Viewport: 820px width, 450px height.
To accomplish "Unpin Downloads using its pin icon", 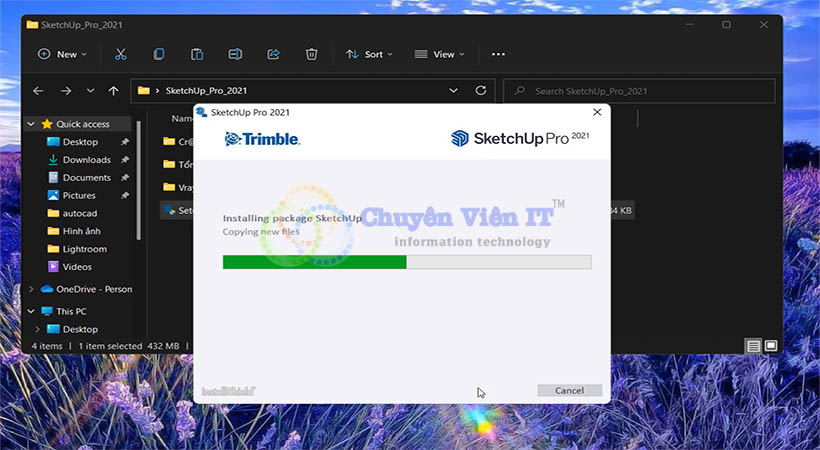I will pyautogui.click(x=124, y=160).
